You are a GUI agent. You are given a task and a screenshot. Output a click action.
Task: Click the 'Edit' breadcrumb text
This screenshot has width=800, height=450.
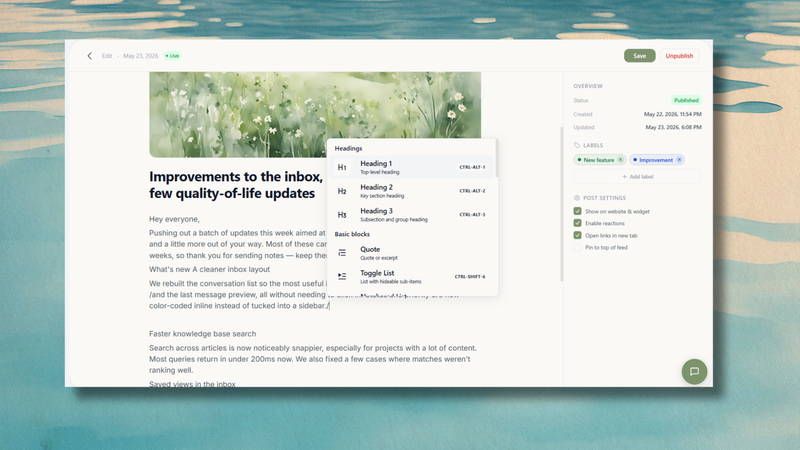(107, 56)
